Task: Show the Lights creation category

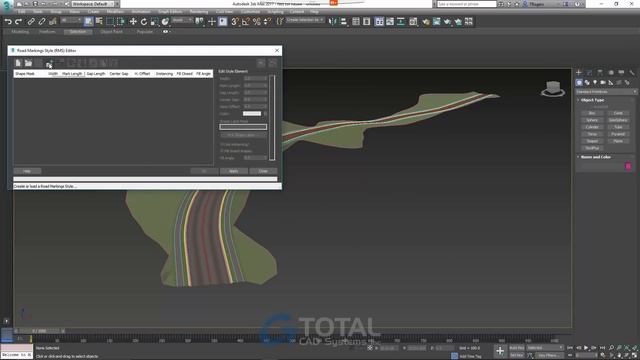Action: (595, 82)
